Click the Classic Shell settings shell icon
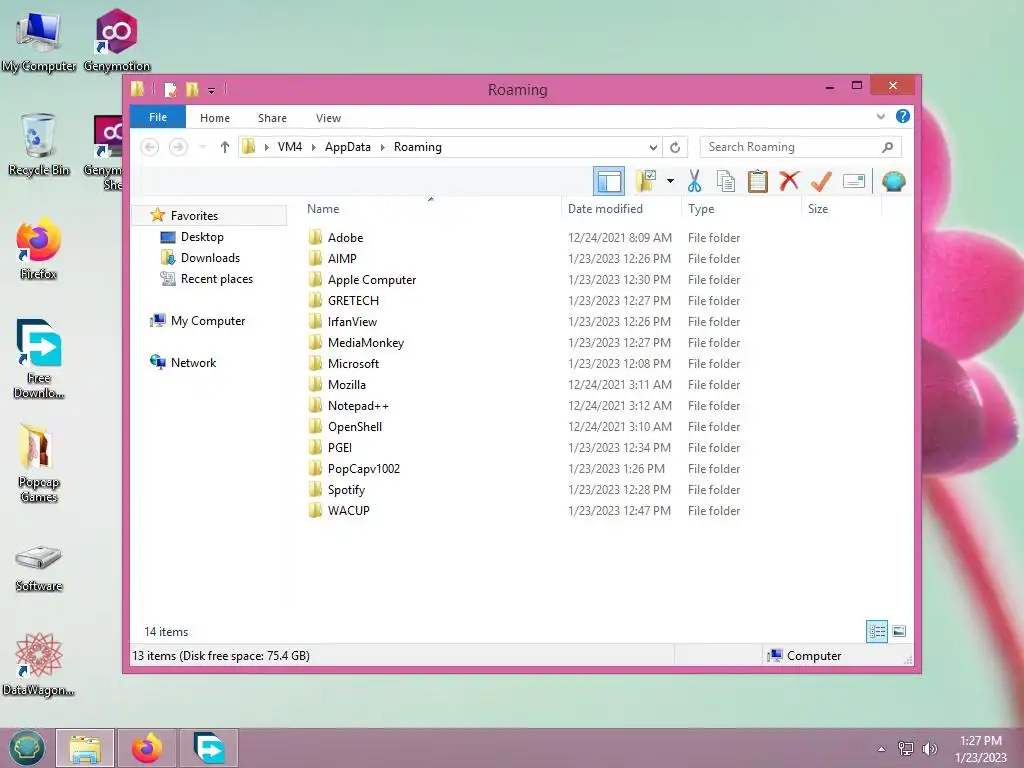The width and height of the screenshot is (1024, 768). coord(893,181)
